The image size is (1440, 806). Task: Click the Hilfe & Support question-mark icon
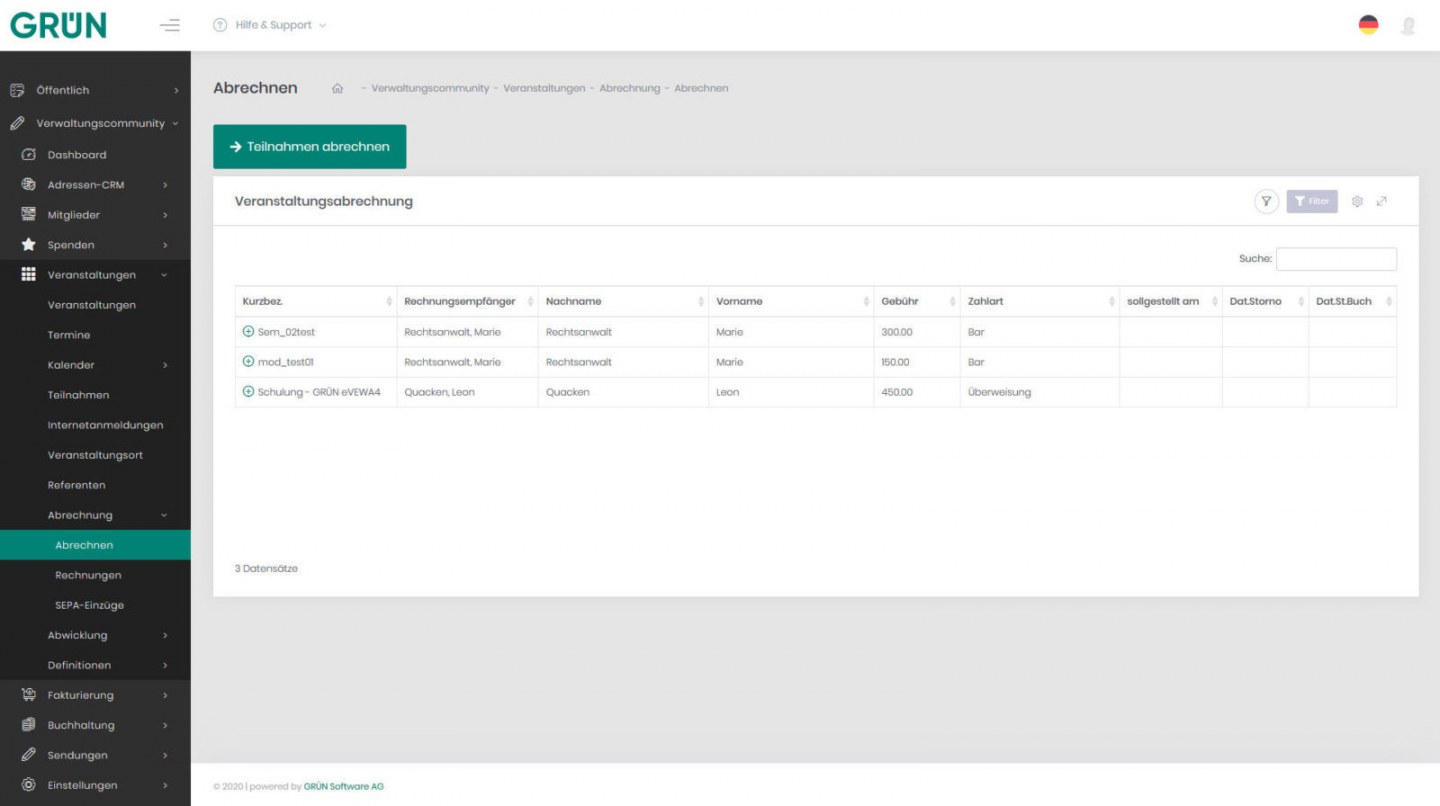pos(220,25)
